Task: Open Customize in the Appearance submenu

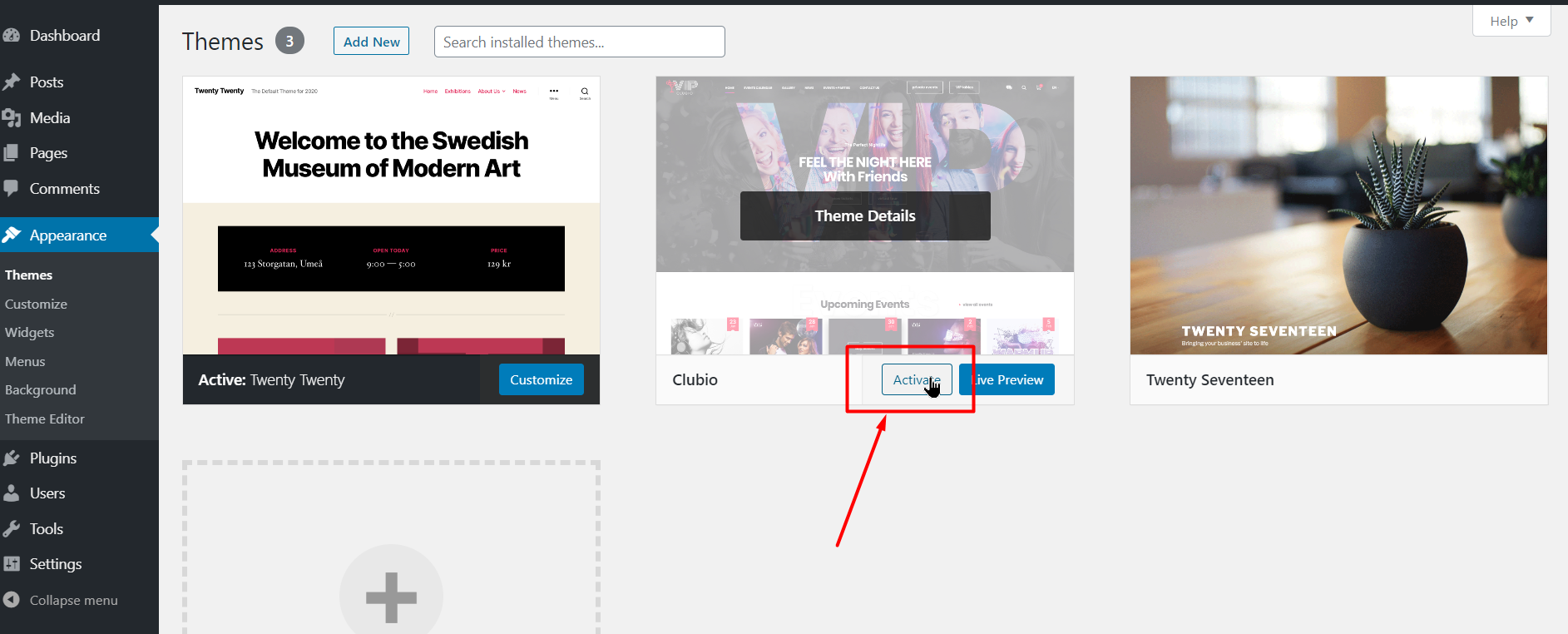Action: pos(36,305)
